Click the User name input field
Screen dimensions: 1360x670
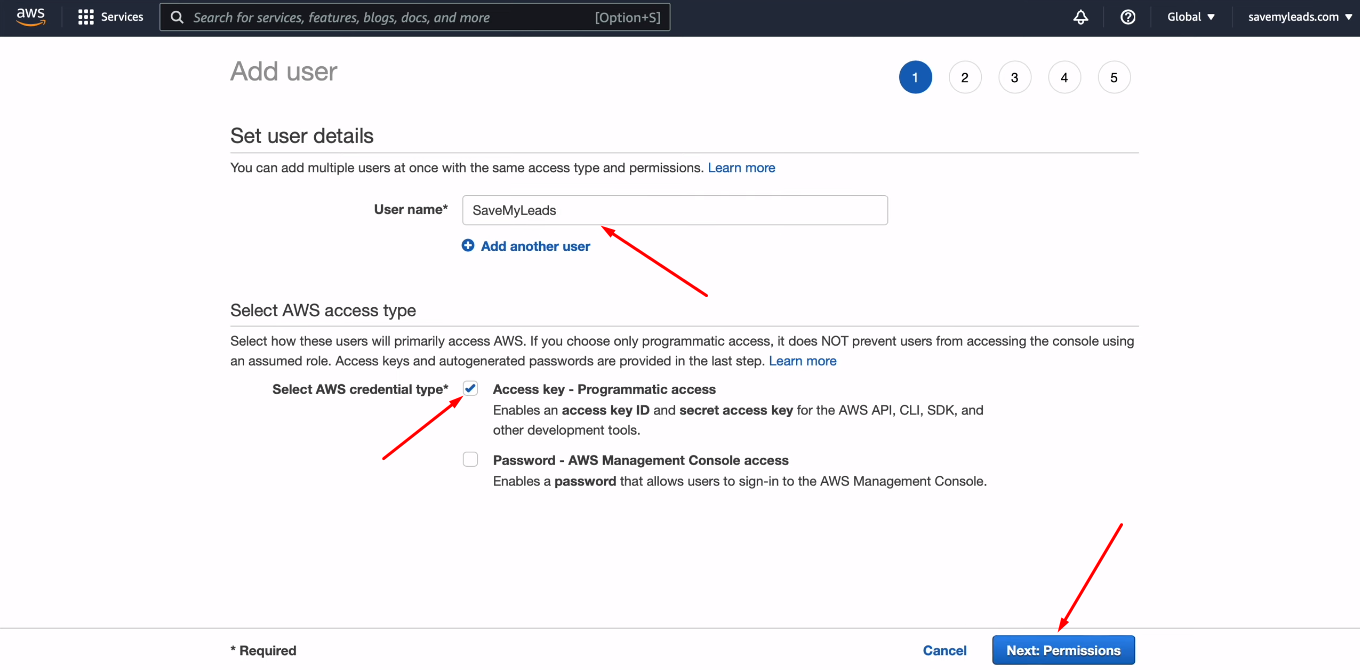tap(675, 210)
